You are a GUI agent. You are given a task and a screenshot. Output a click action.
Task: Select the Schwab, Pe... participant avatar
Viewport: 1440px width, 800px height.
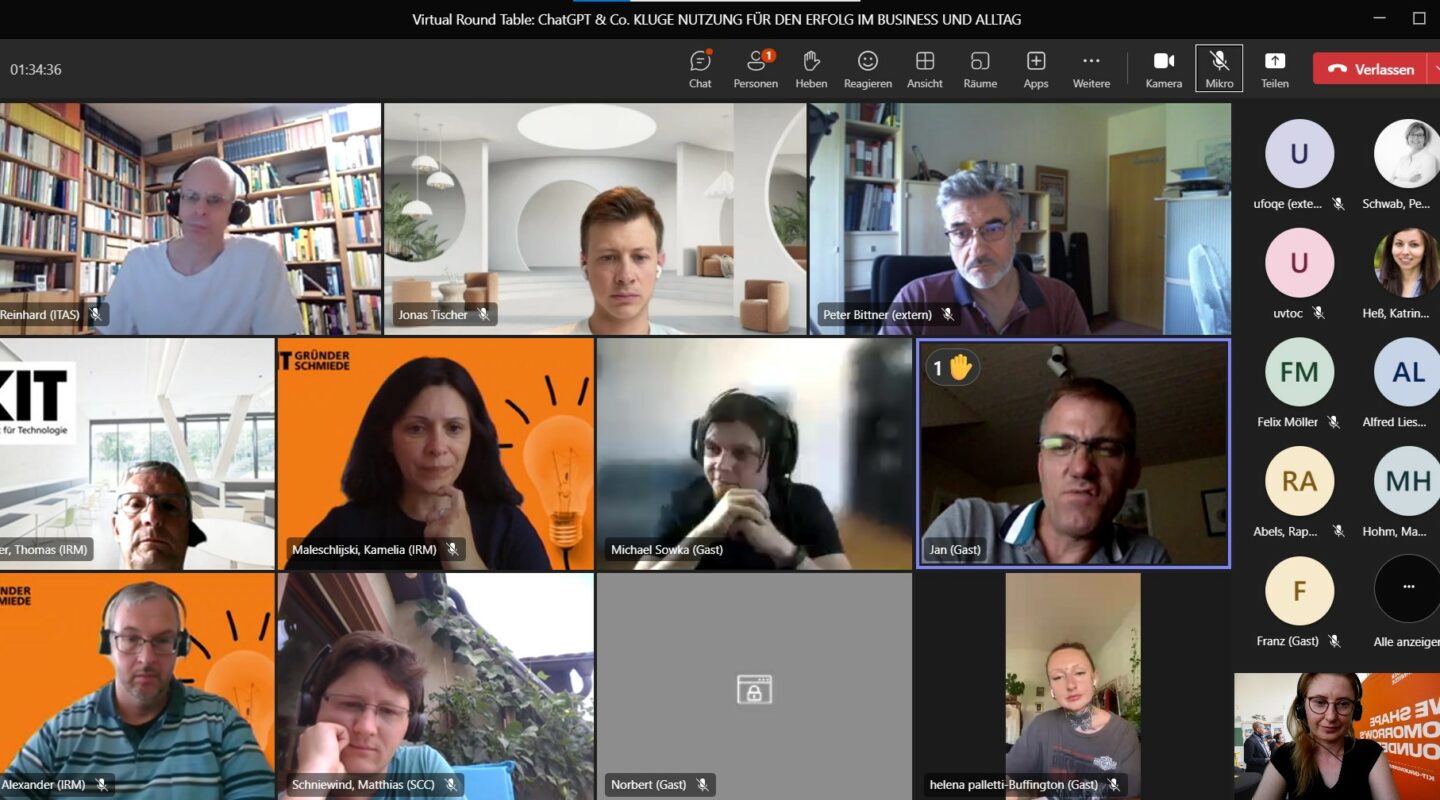[1408, 154]
